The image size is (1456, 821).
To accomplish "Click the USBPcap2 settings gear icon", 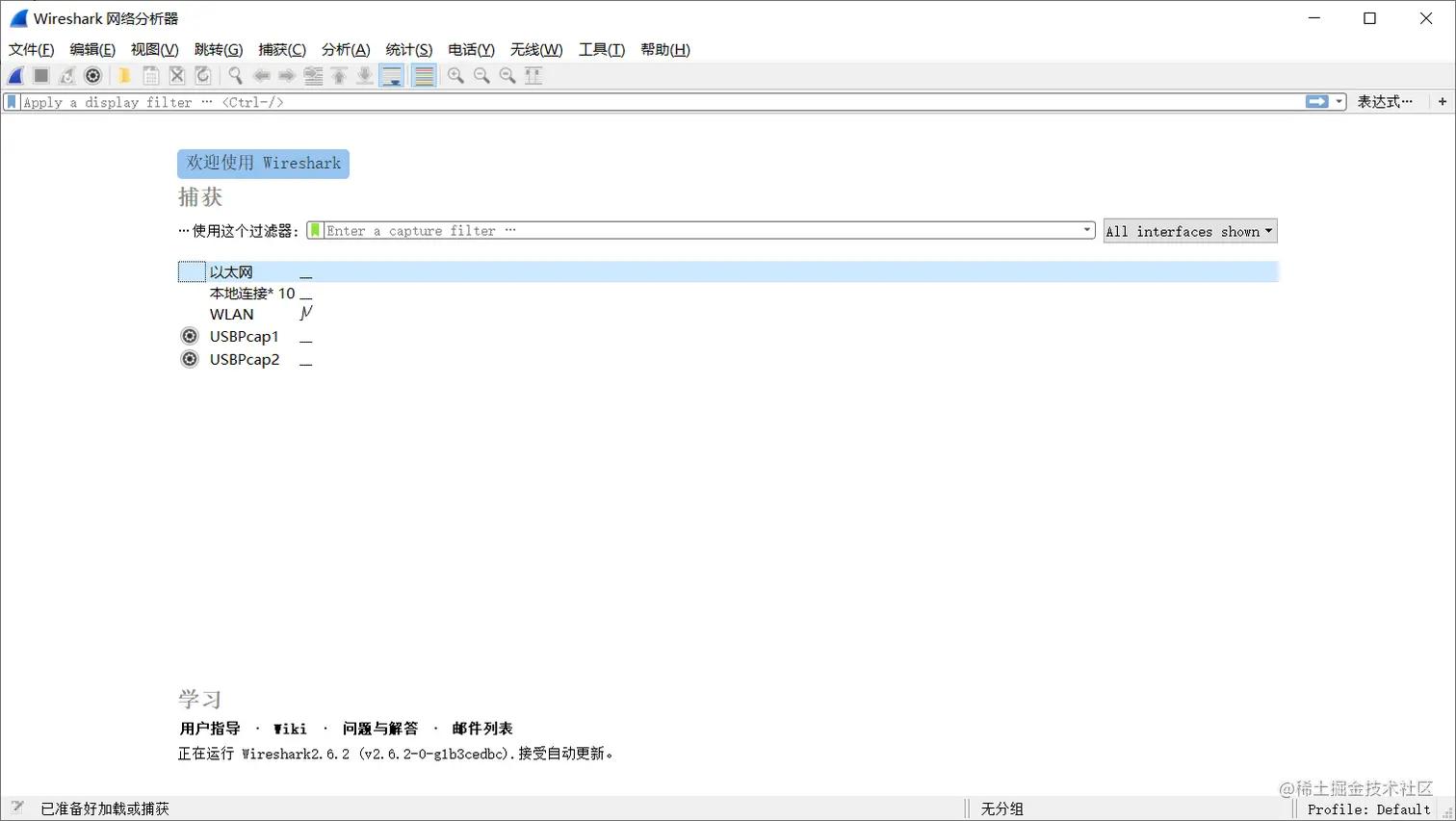I will pyautogui.click(x=190, y=359).
